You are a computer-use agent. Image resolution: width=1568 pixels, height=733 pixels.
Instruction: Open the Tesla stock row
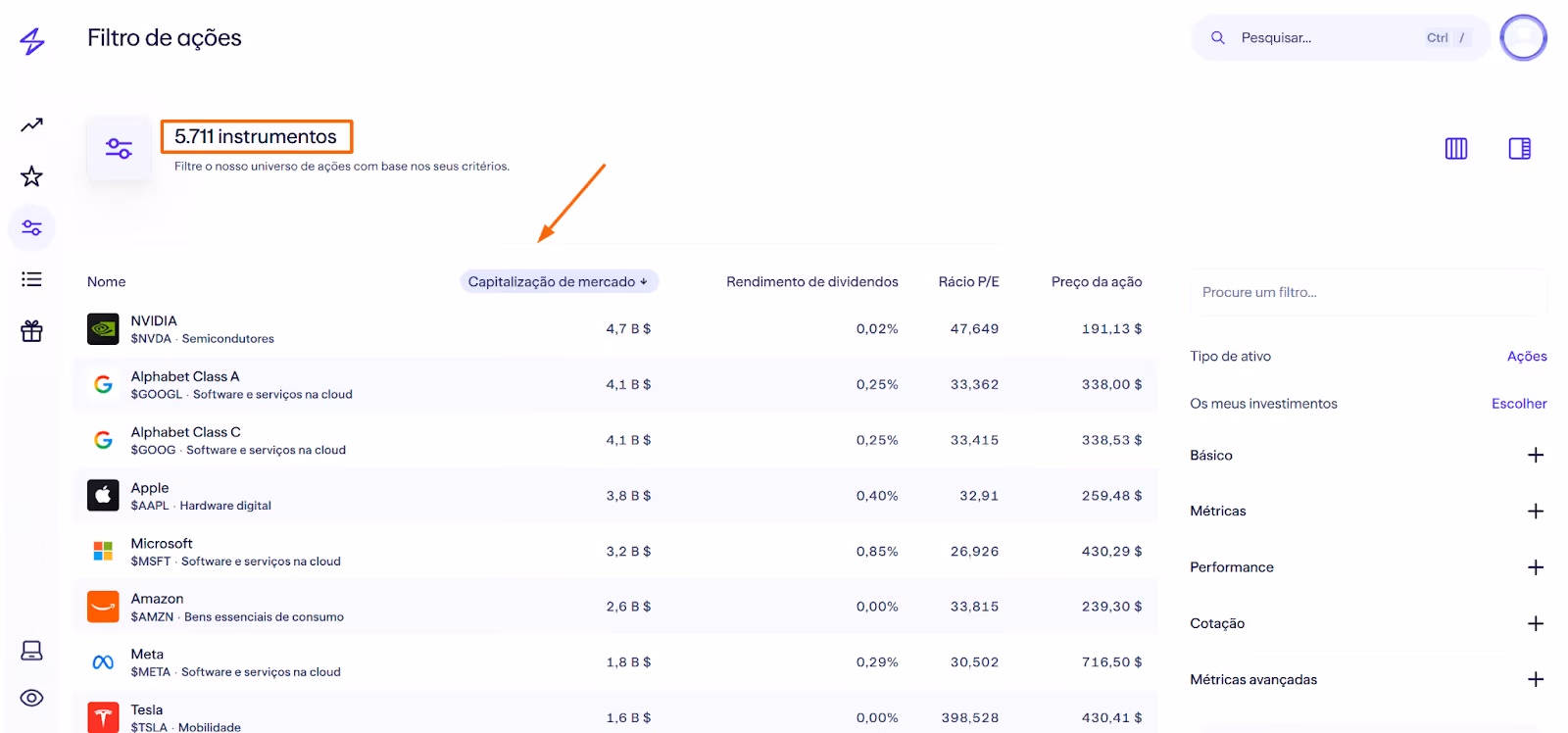click(x=615, y=713)
